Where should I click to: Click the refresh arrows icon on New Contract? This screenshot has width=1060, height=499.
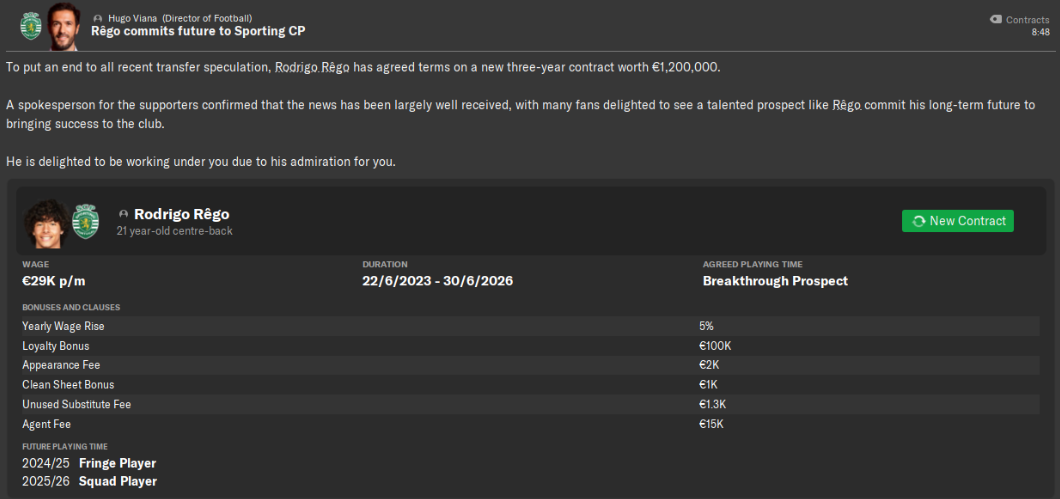coord(918,221)
